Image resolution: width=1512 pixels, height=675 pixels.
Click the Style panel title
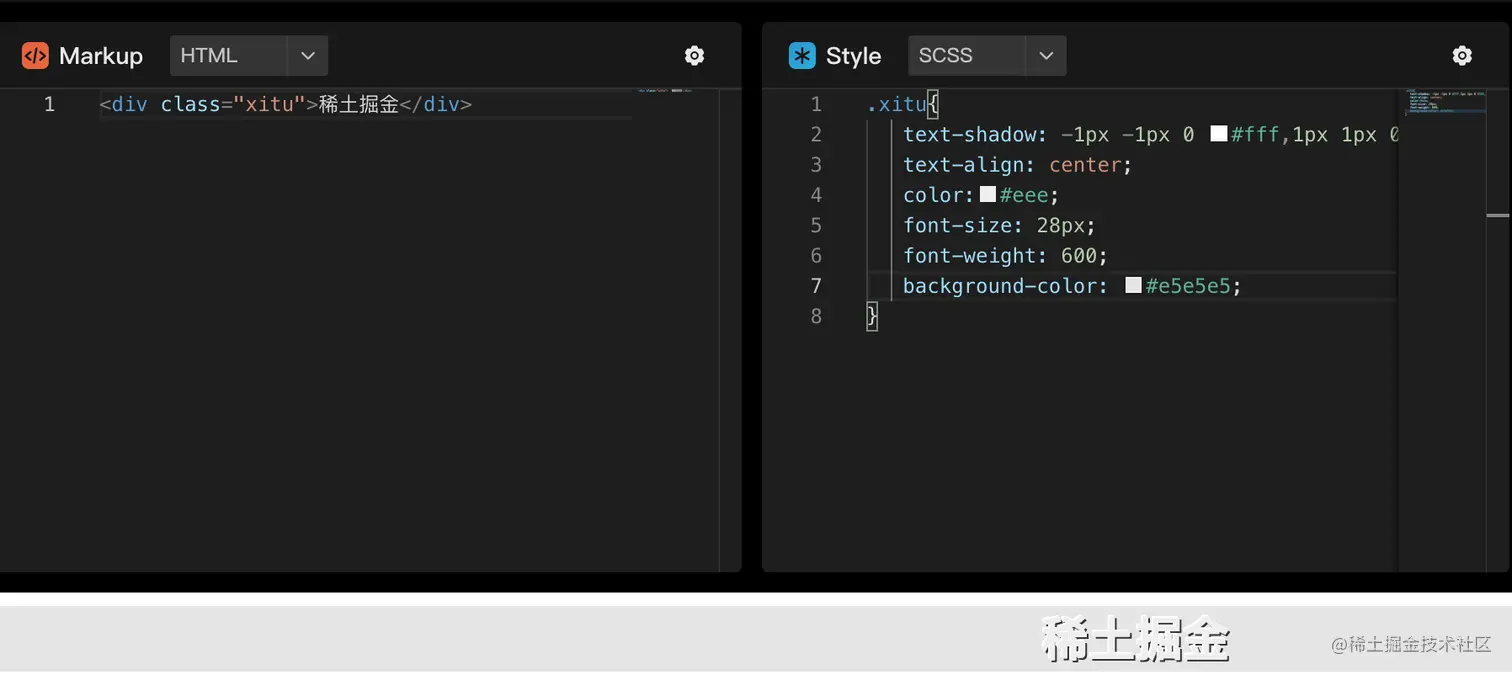point(853,56)
